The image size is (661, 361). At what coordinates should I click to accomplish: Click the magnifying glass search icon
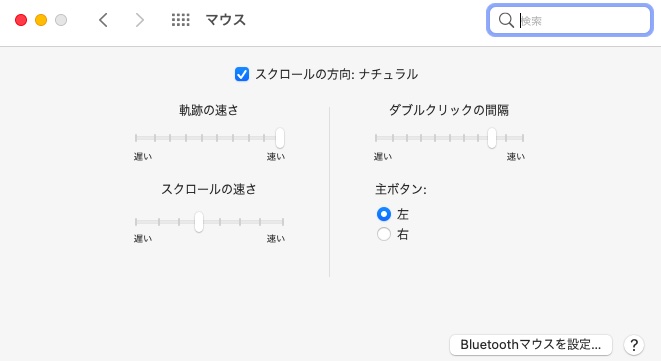[x=505, y=20]
